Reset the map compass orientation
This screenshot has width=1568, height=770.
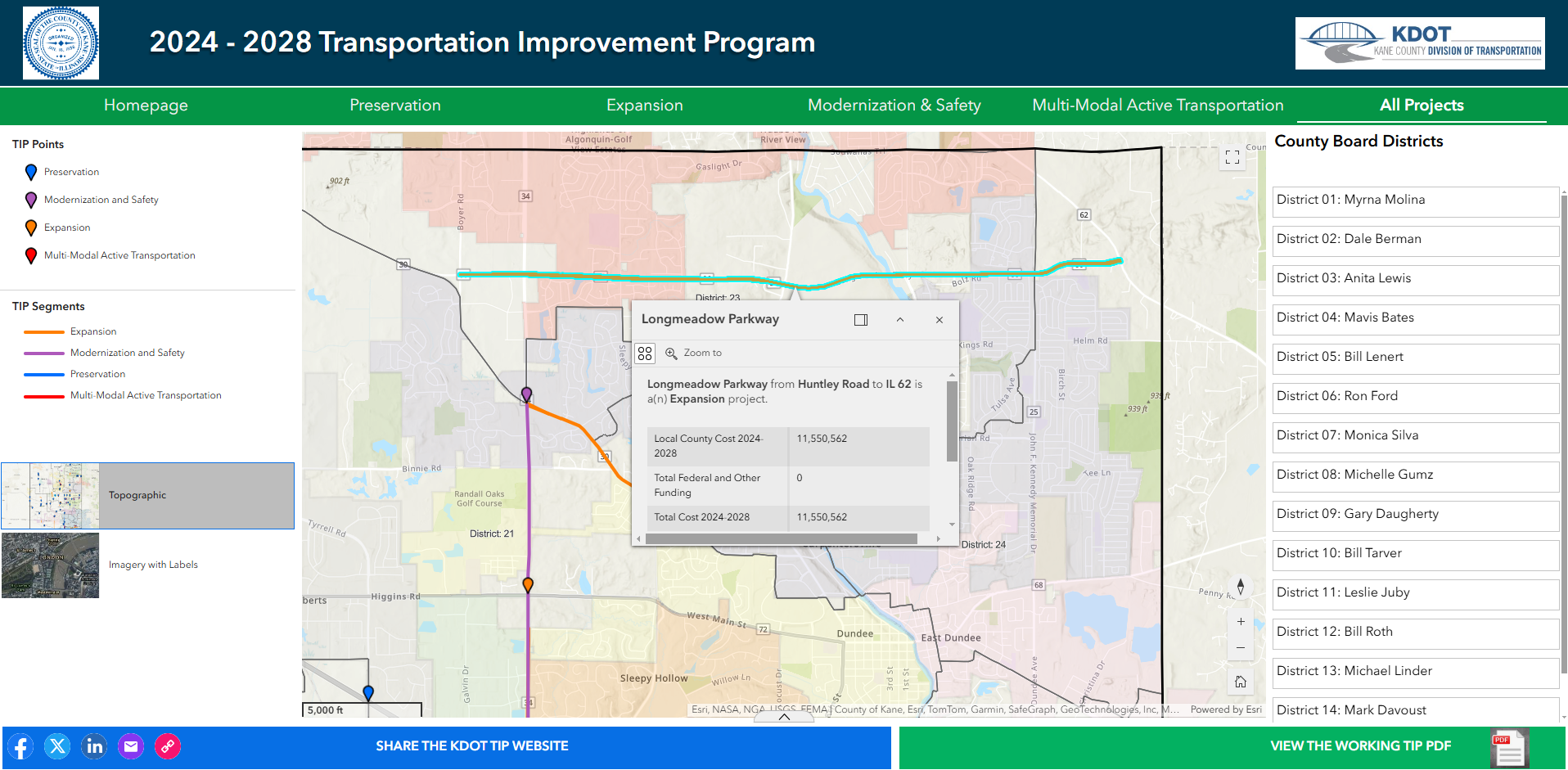pos(1241,587)
